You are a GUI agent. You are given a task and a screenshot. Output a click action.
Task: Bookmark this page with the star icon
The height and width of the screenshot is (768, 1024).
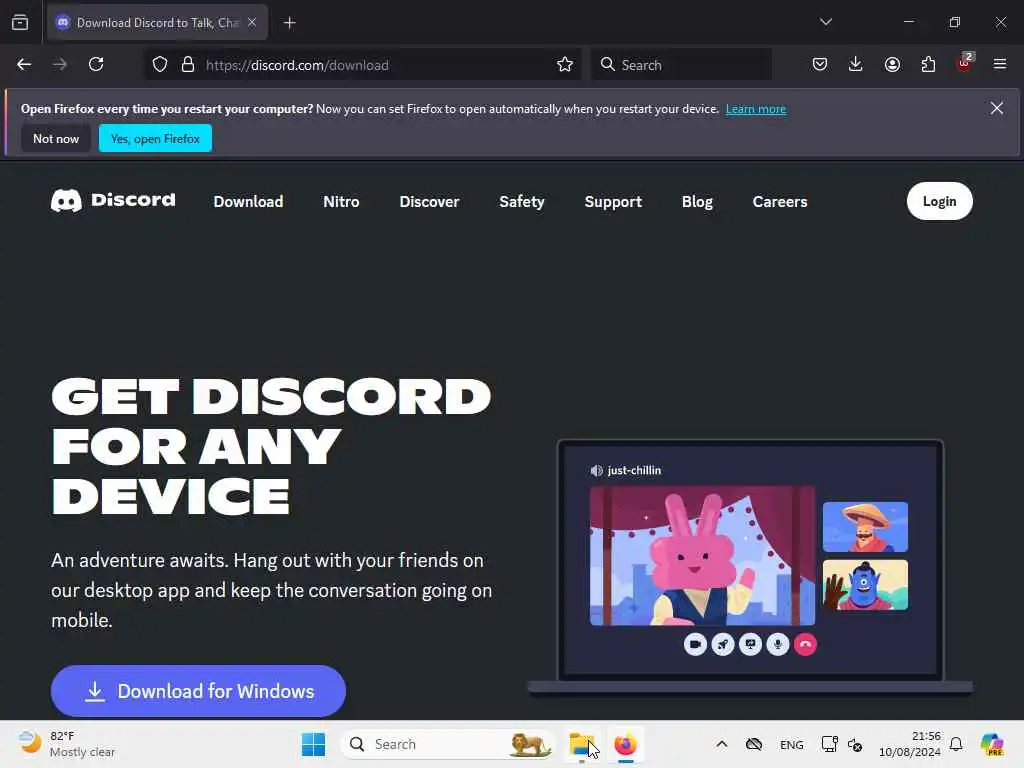(x=565, y=65)
